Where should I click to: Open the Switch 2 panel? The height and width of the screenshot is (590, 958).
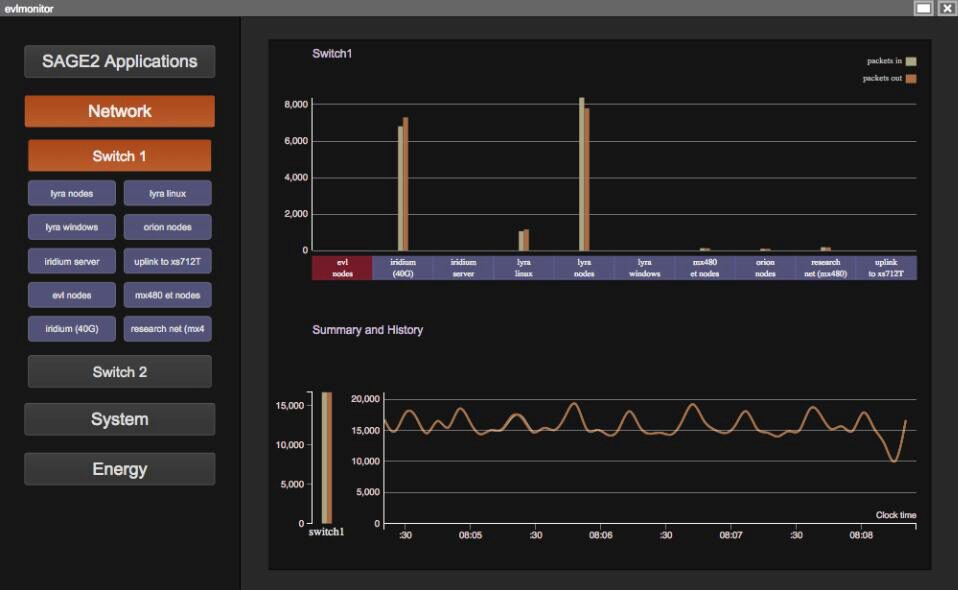click(119, 371)
